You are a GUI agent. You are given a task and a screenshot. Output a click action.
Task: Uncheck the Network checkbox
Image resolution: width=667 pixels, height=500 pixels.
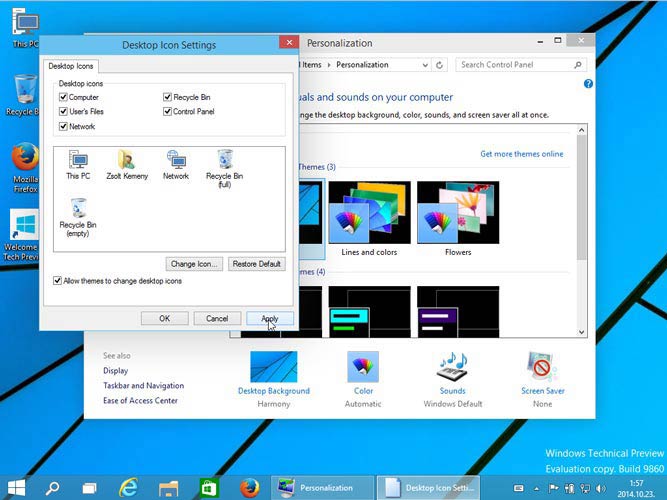pyautogui.click(x=63, y=126)
